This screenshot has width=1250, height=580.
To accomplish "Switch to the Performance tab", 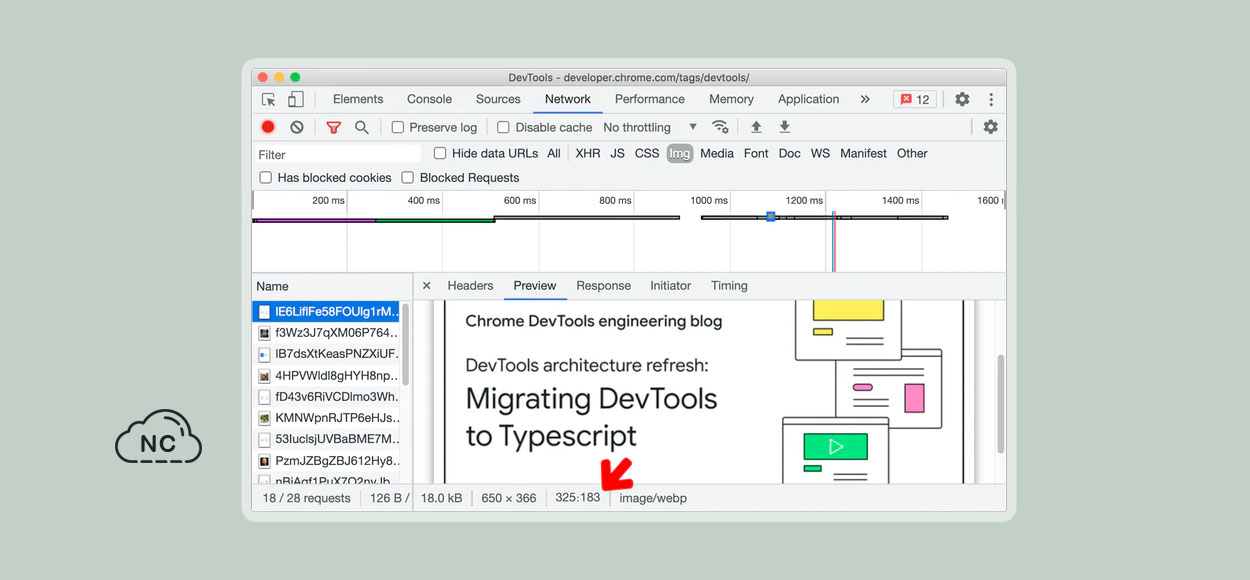I will click(650, 99).
